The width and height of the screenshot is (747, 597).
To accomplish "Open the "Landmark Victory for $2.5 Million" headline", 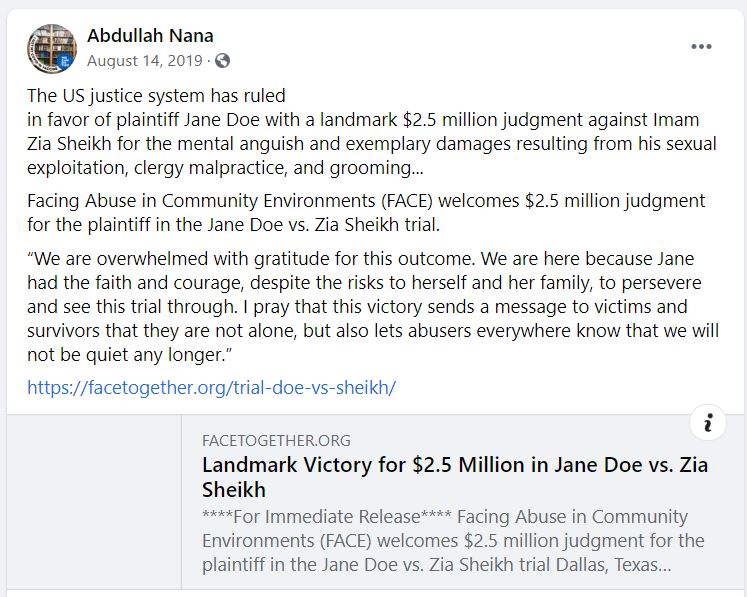I will pos(455,477).
